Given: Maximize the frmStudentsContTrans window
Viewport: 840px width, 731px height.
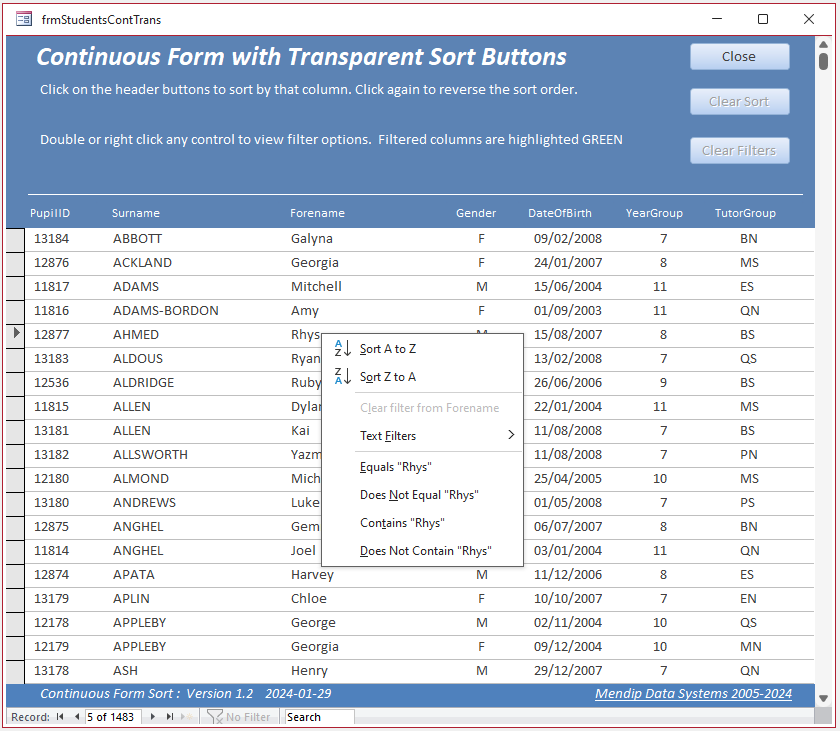Looking at the screenshot, I should coord(763,19).
